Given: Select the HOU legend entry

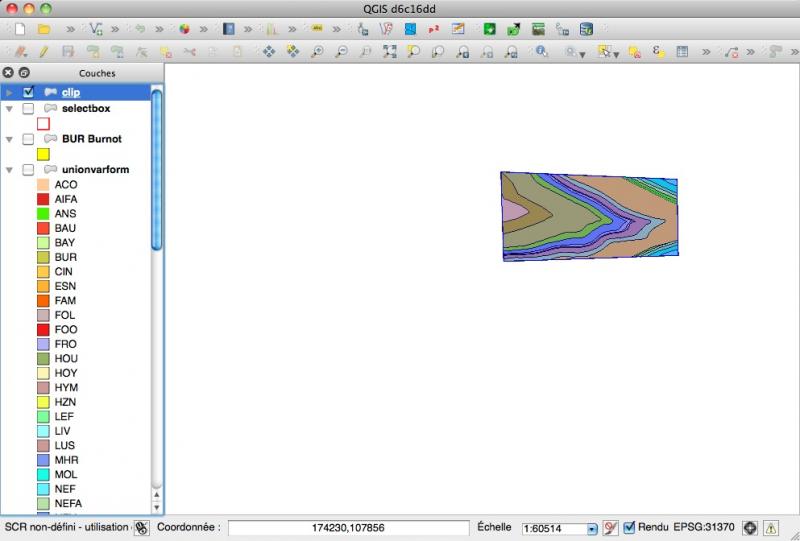Looking at the screenshot, I should click(66, 358).
